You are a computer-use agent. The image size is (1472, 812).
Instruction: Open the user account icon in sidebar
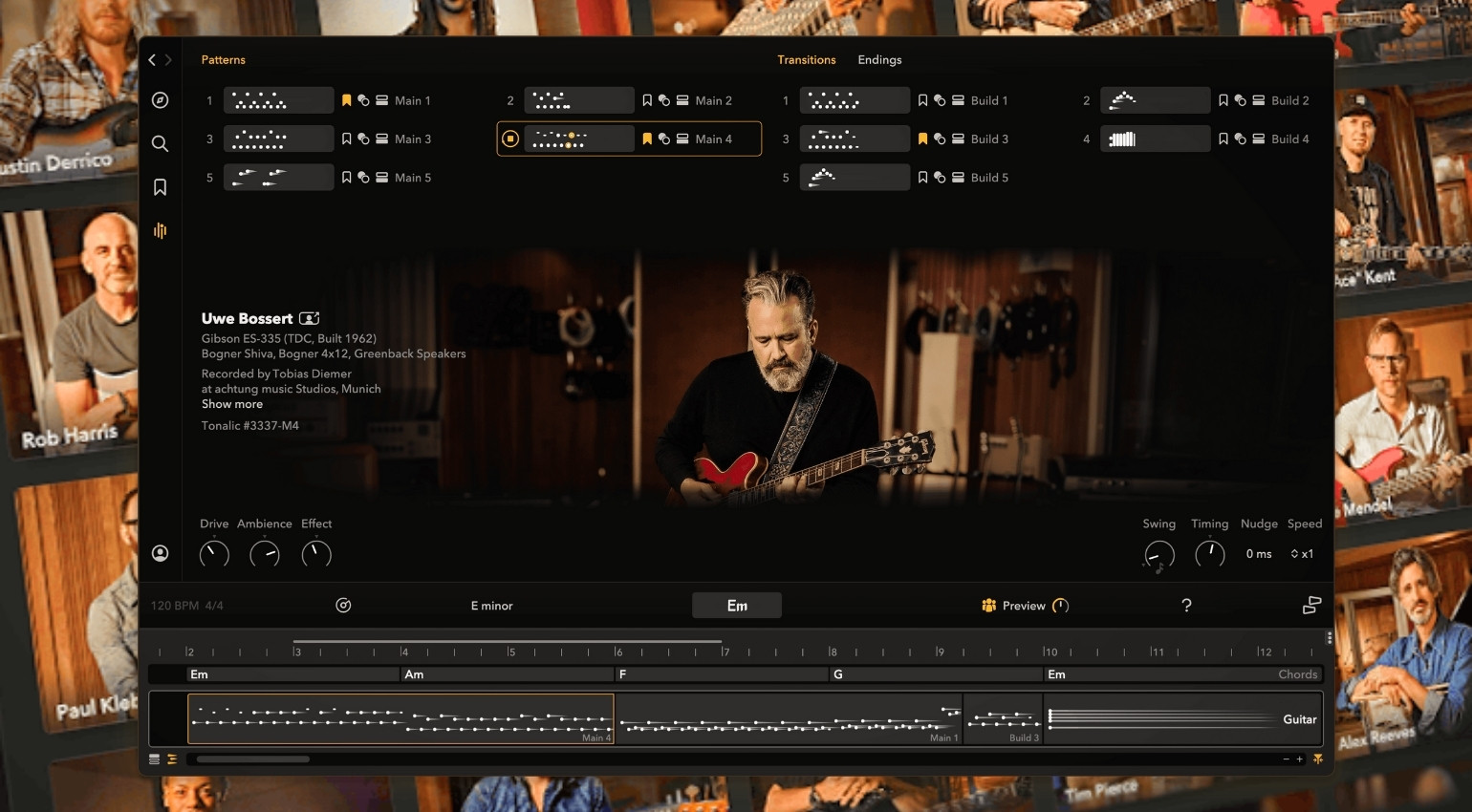tap(160, 553)
